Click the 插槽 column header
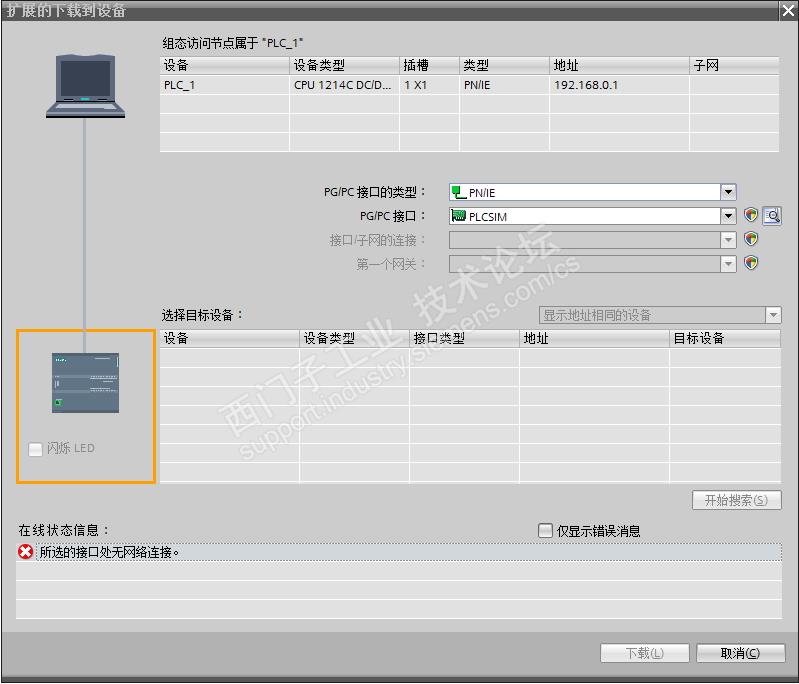 coord(430,65)
